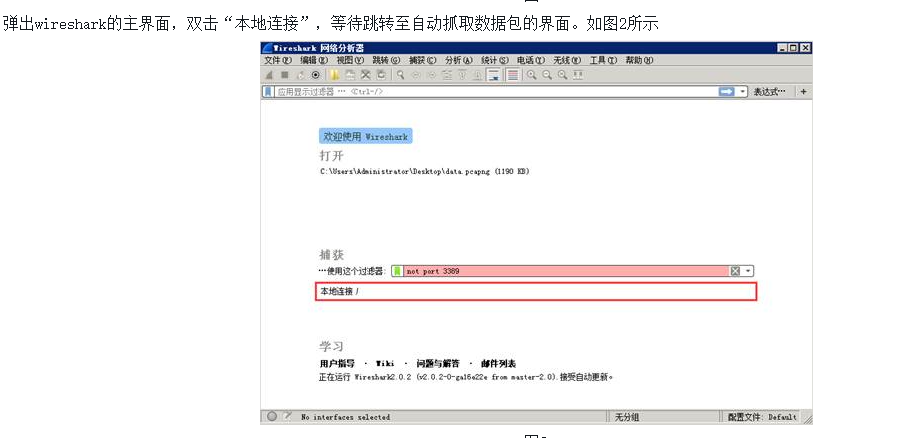
Task: Jump to the first packet icon
Action: 462,75
